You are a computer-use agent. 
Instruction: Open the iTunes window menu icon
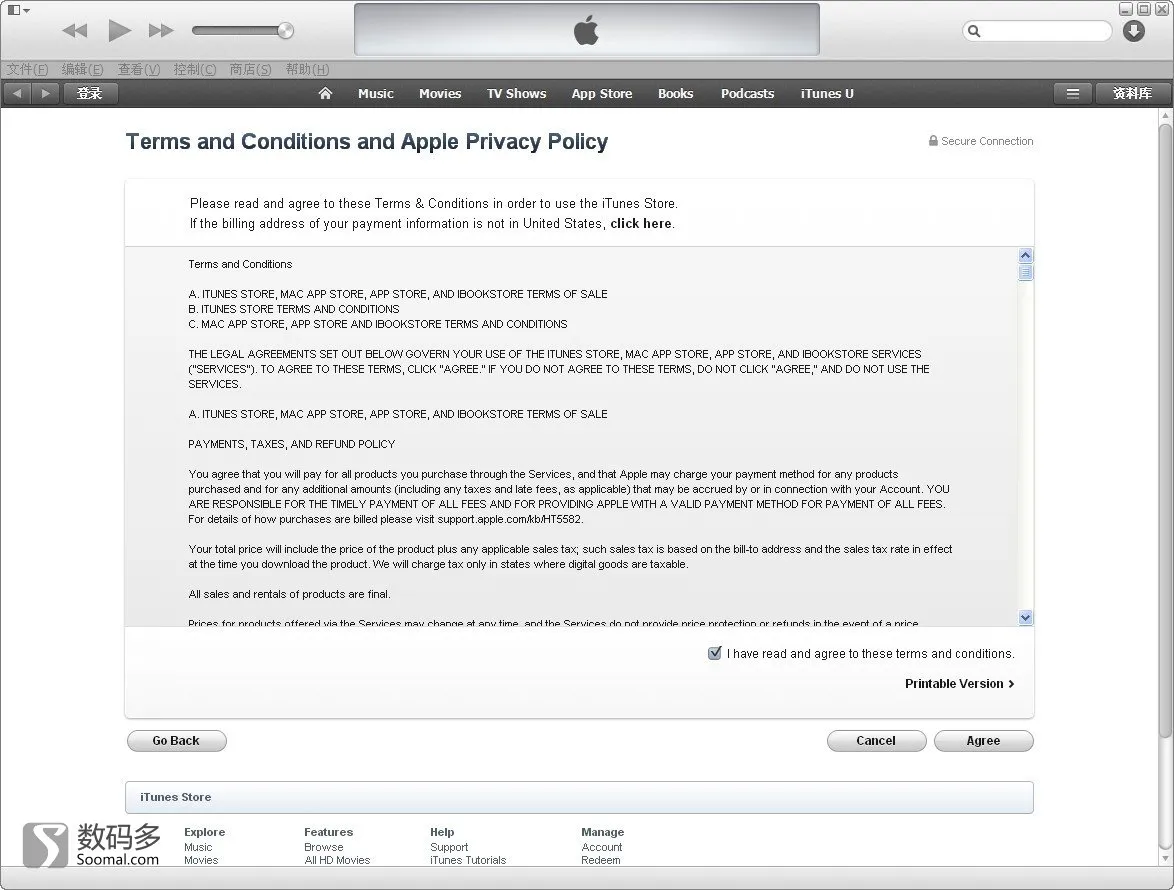point(18,10)
